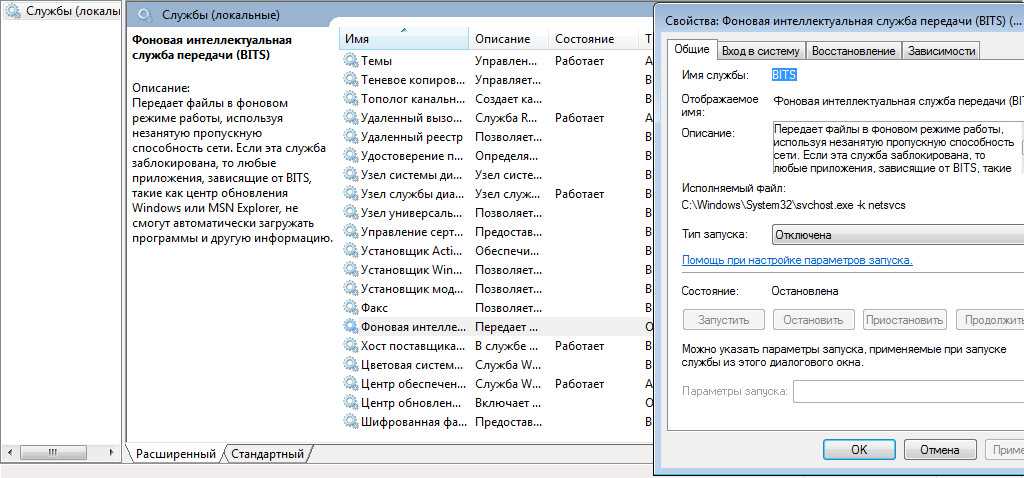Sort services by the Имя column header
1024x478 pixels.
click(404, 39)
